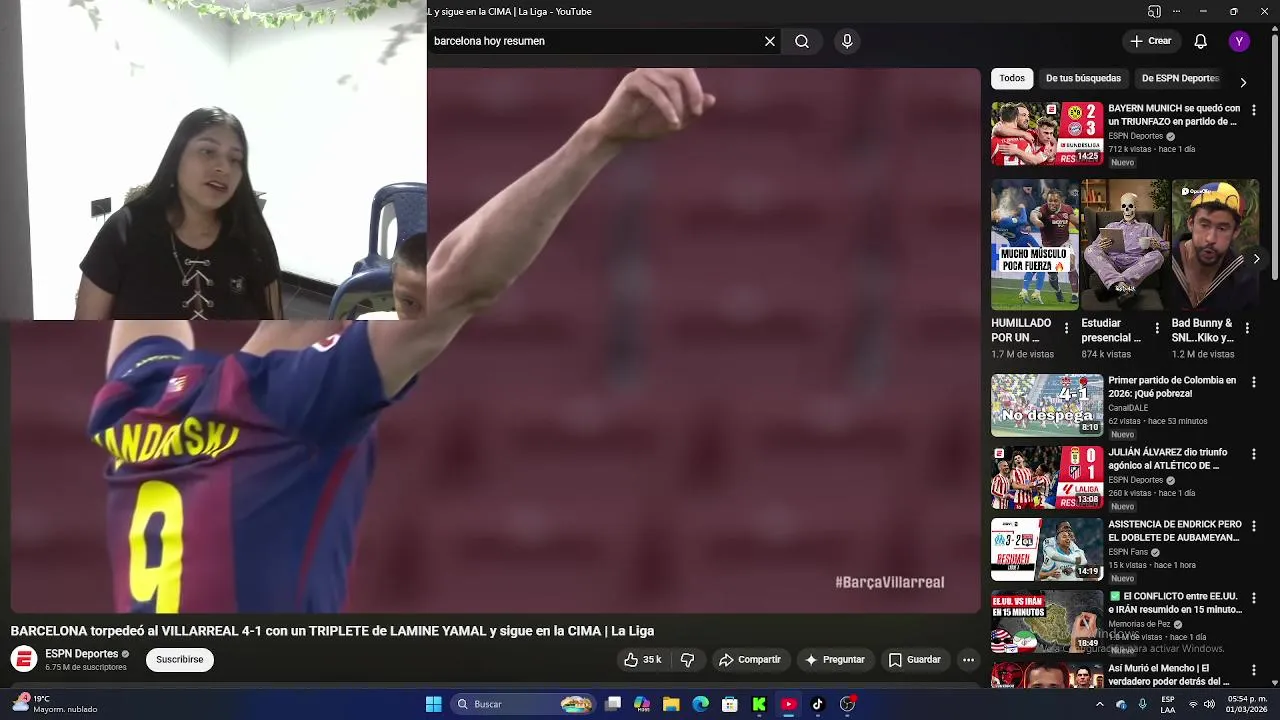Like the video showing 35 k

click(x=643, y=660)
